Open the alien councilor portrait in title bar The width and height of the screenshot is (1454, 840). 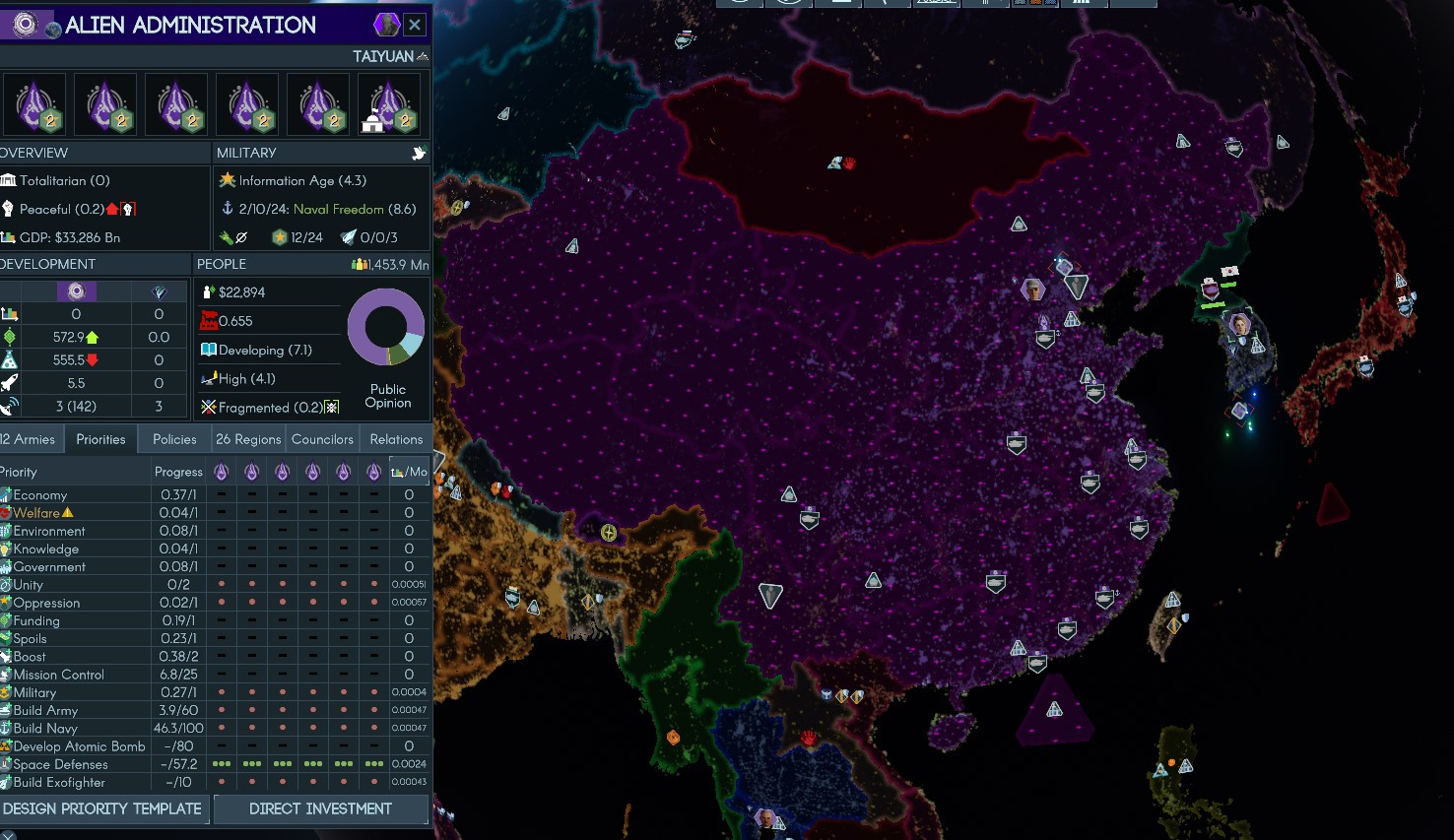[386, 25]
